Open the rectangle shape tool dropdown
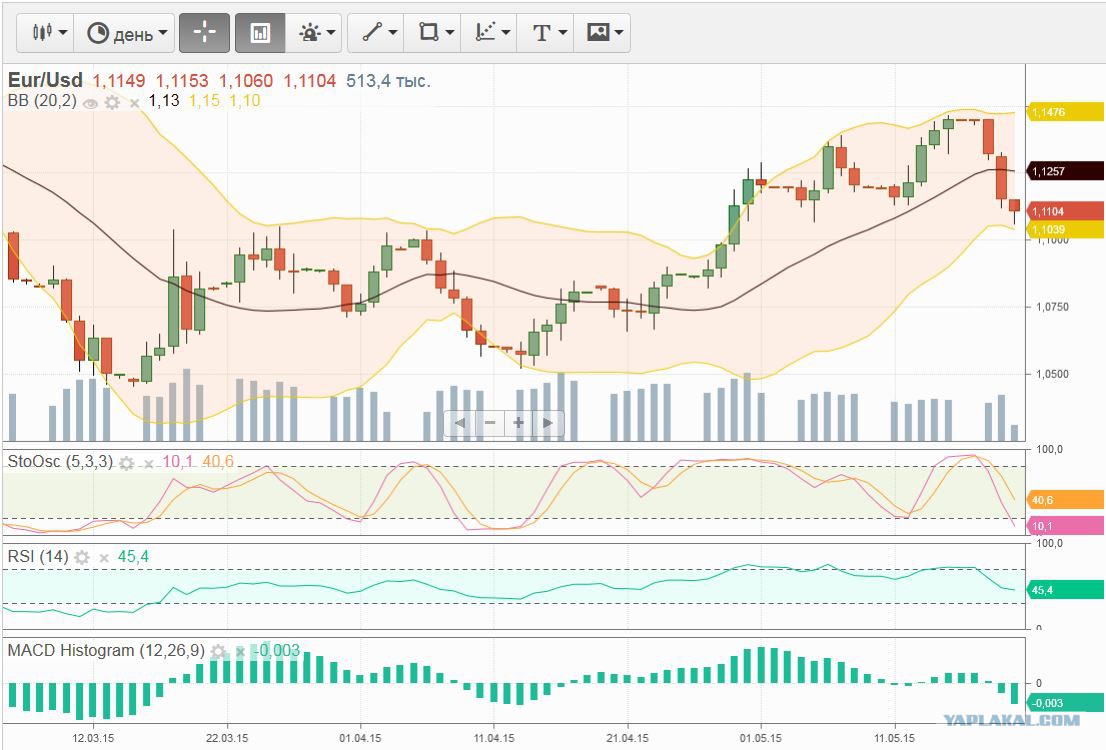The width and height of the screenshot is (1106, 750). [x=432, y=32]
